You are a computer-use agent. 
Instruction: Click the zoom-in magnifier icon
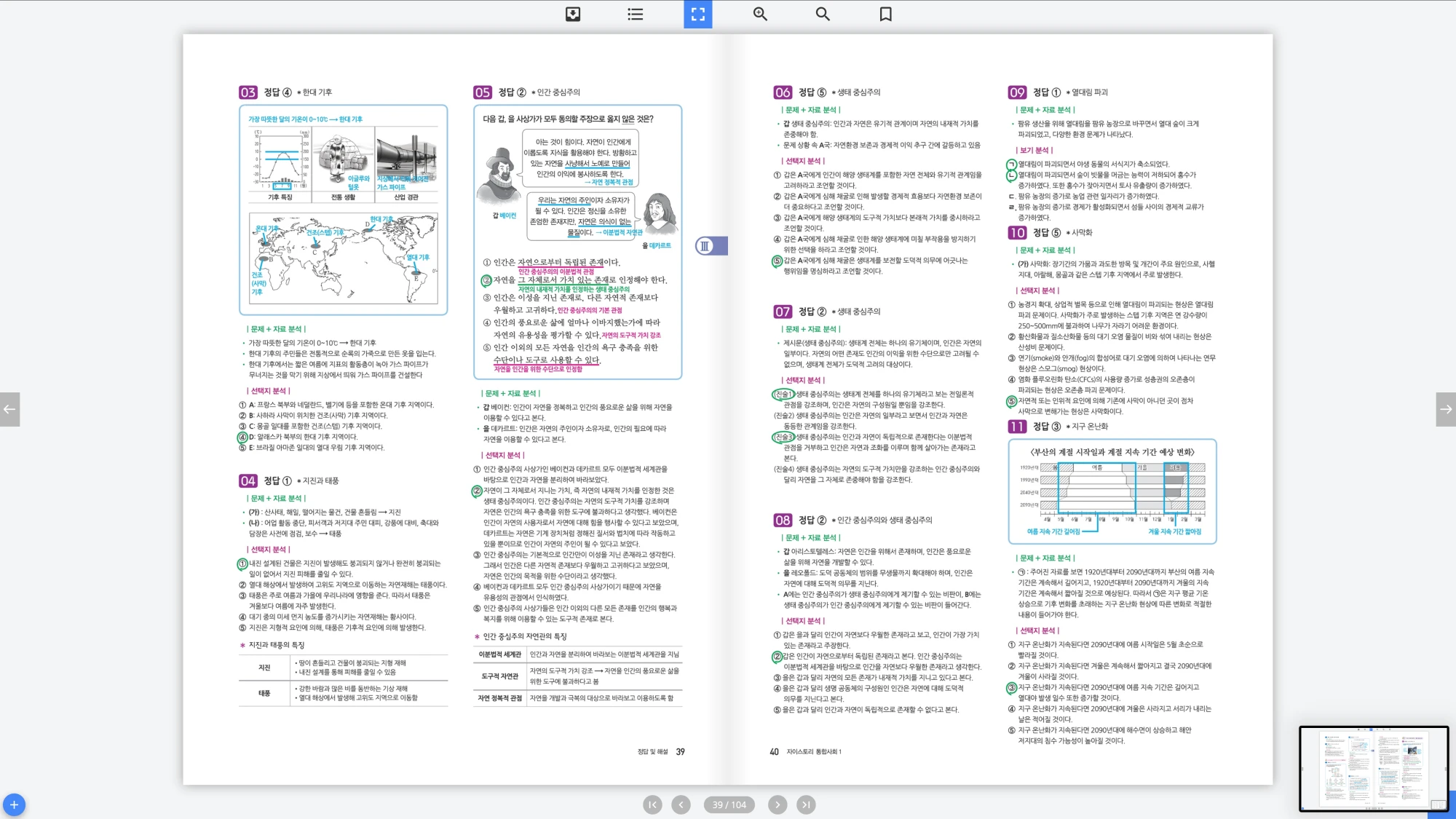(760, 14)
